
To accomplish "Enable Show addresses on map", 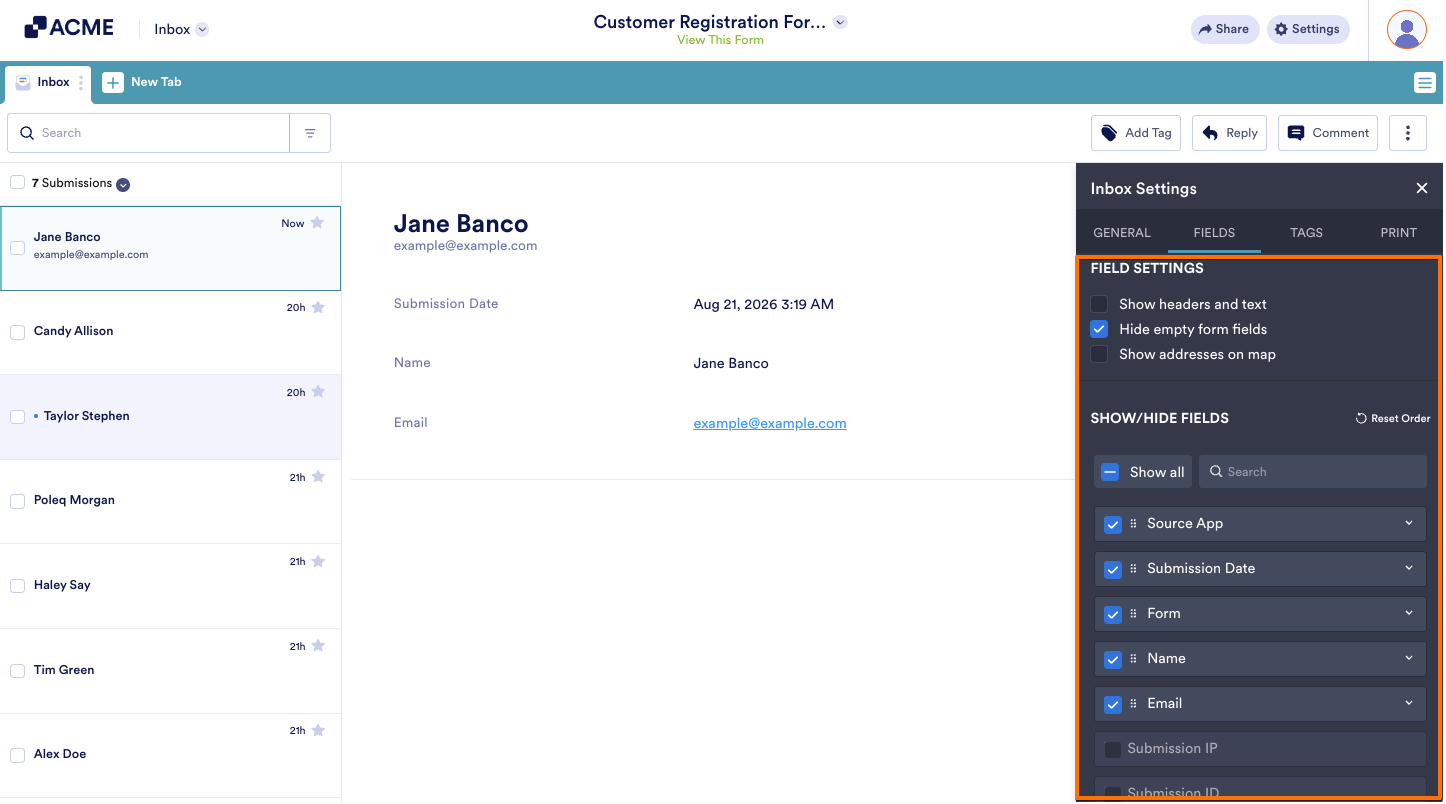I will (1099, 354).
